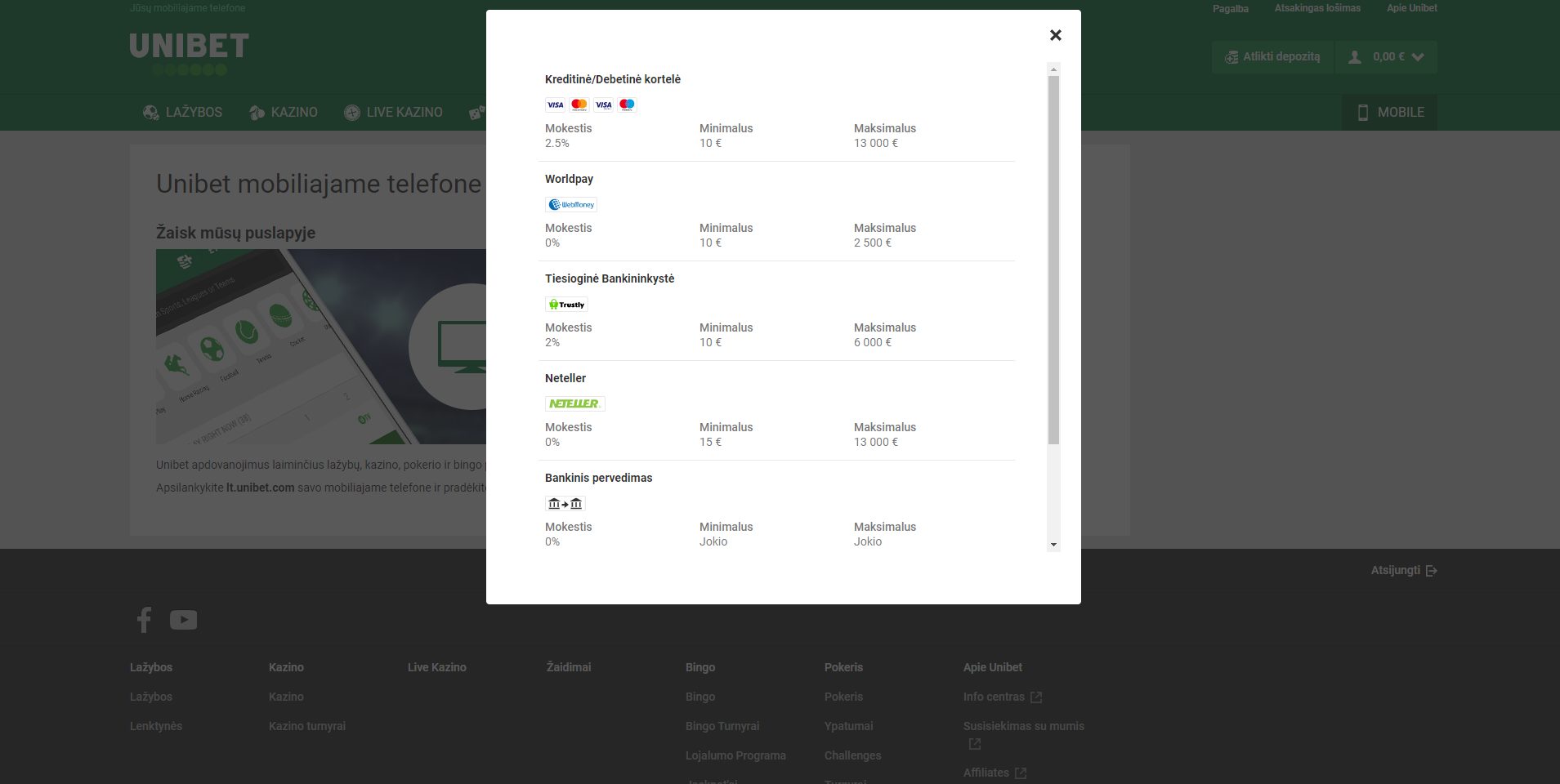The height and width of the screenshot is (784, 1560).
Task: Close the payment methods popup
Action: coord(1055,35)
